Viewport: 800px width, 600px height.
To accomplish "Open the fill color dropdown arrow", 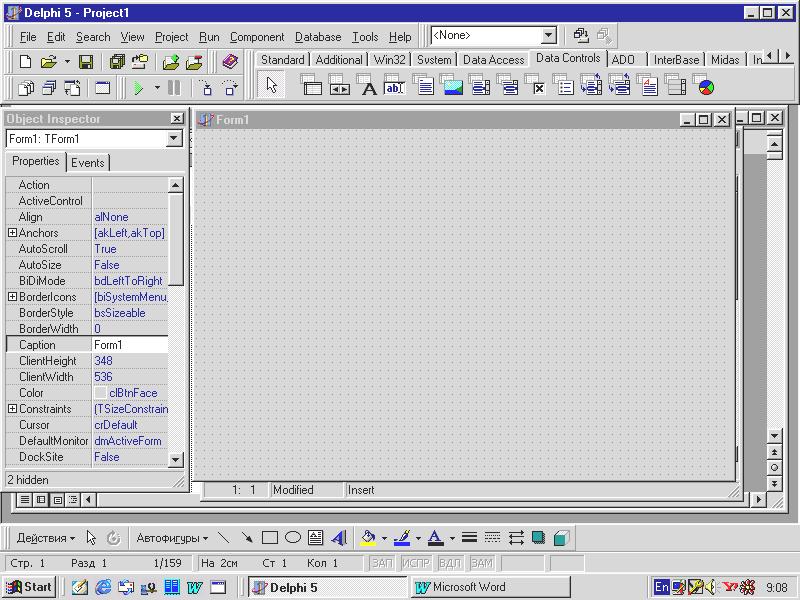I will [384, 538].
